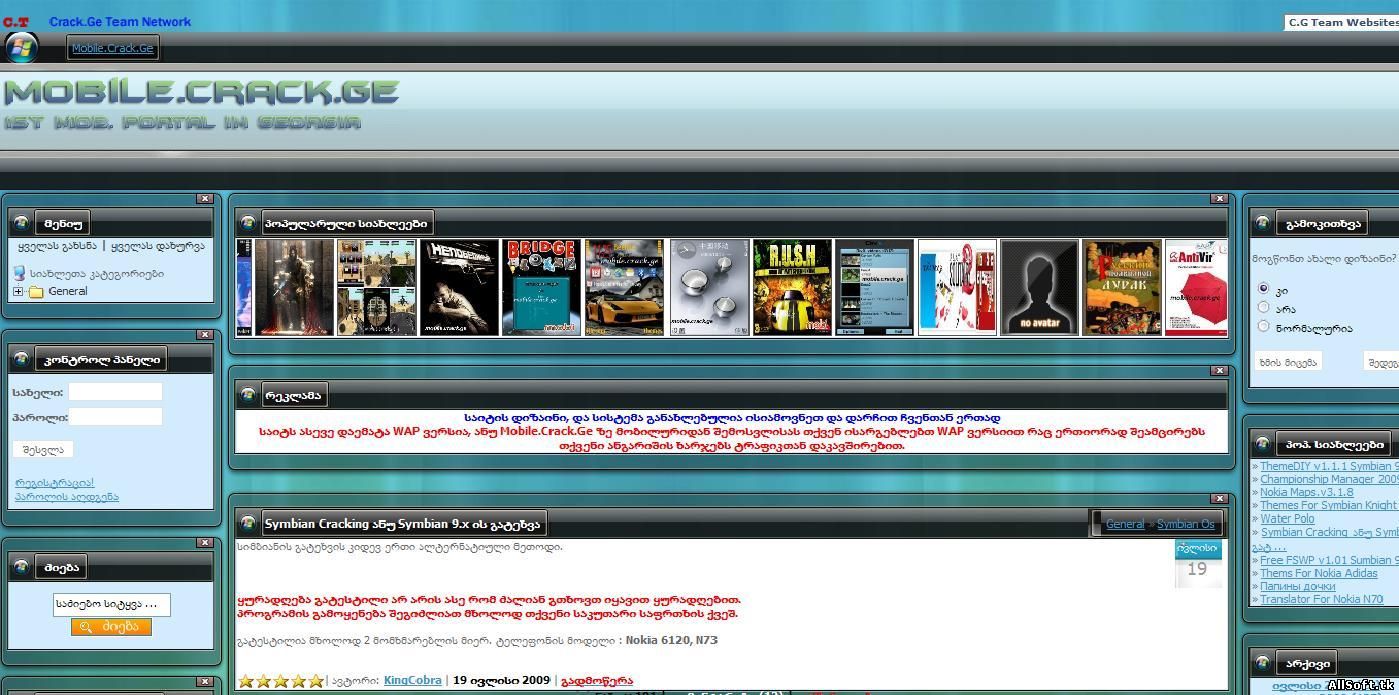This screenshot has width=1399, height=695.
Task: Select the ნორმალურია poll option
Action: (1264, 326)
